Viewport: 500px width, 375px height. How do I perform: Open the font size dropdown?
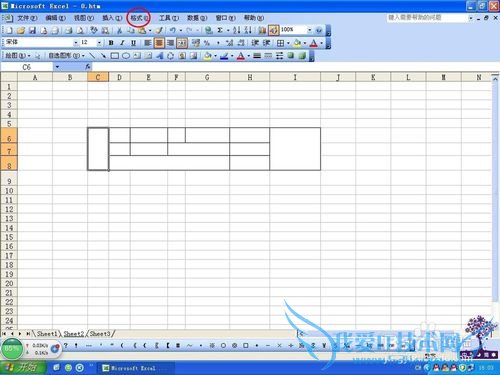point(99,43)
